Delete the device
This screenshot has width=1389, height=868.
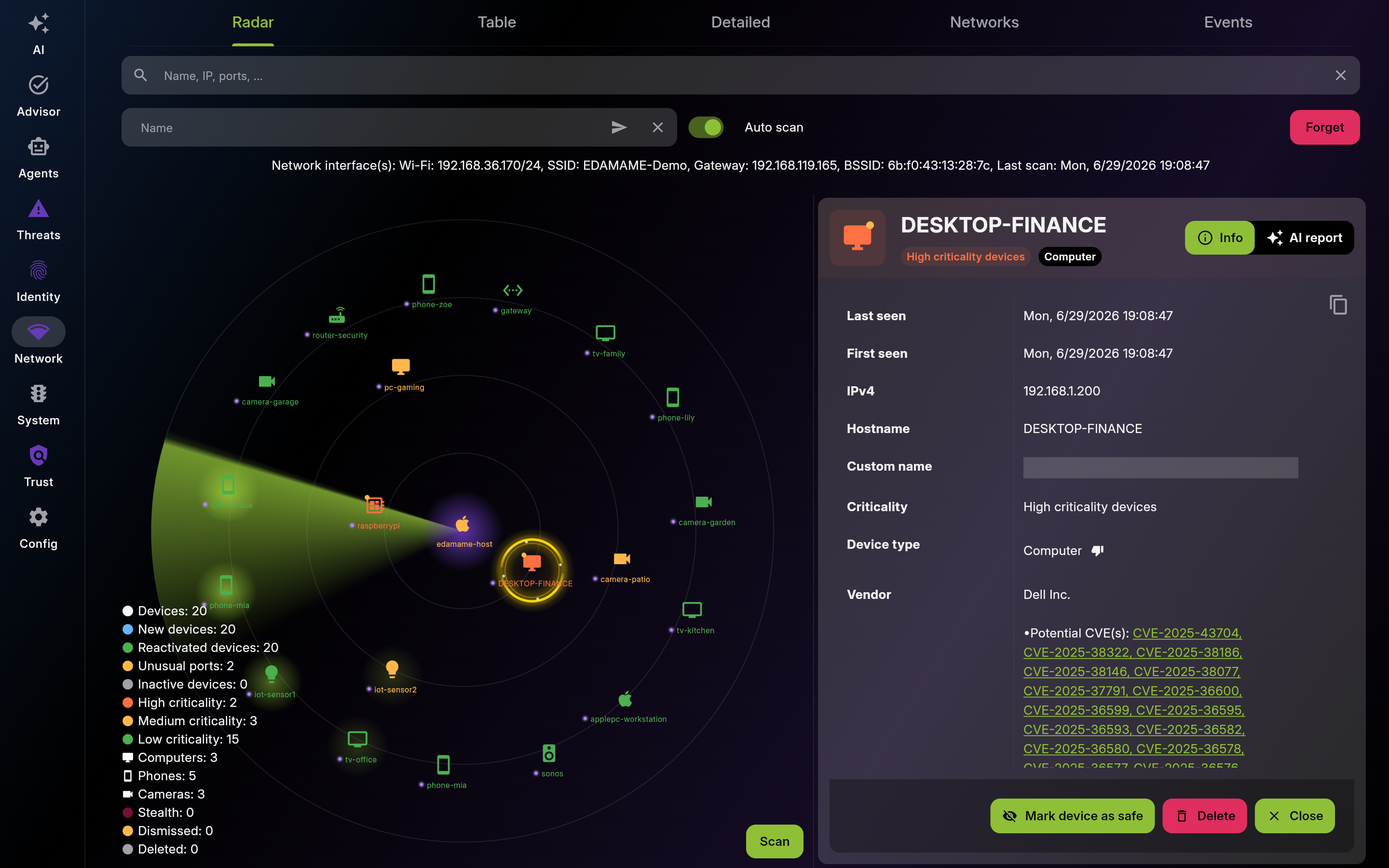click(x=1204, y=816)
